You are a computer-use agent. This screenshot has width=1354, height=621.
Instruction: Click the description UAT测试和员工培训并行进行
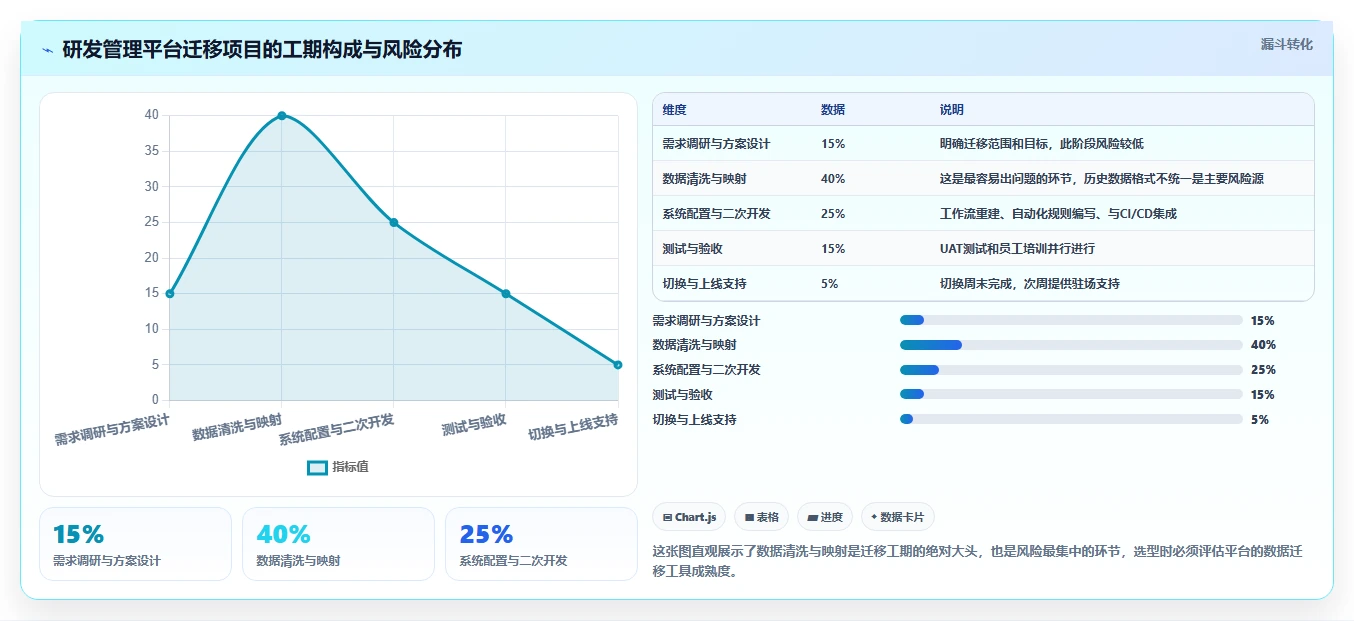[1018, 249]
